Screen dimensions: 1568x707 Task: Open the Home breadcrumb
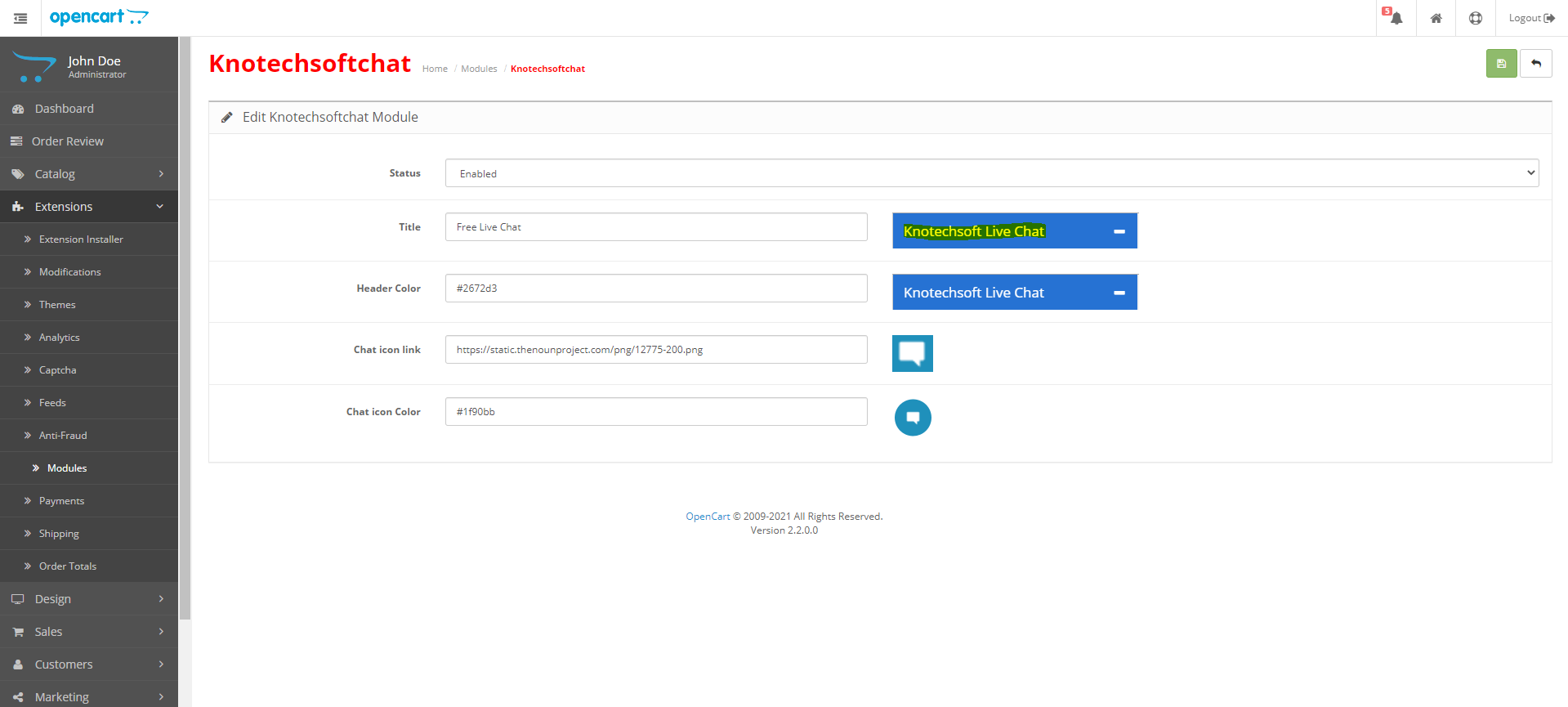click(435, 69)
